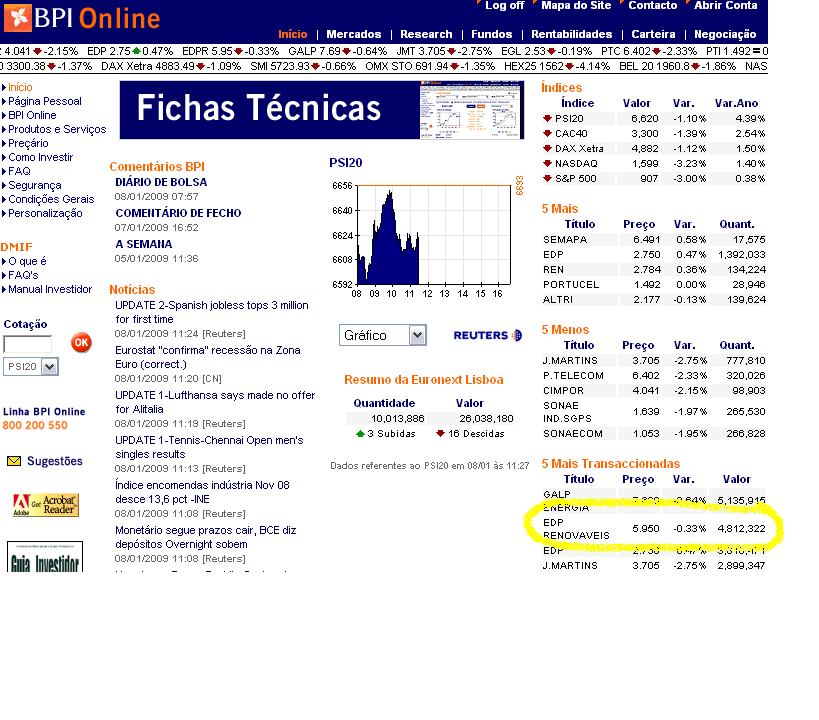Click P.TELECOM in 5 Menos table
Viewport: 819px width, 720px height.
574,376
